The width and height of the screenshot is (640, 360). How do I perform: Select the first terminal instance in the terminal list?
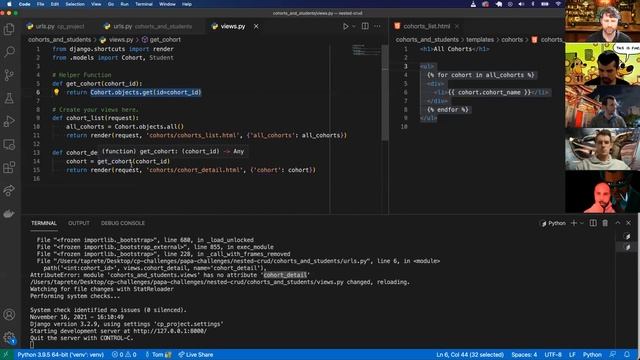[x=627, y=236]
